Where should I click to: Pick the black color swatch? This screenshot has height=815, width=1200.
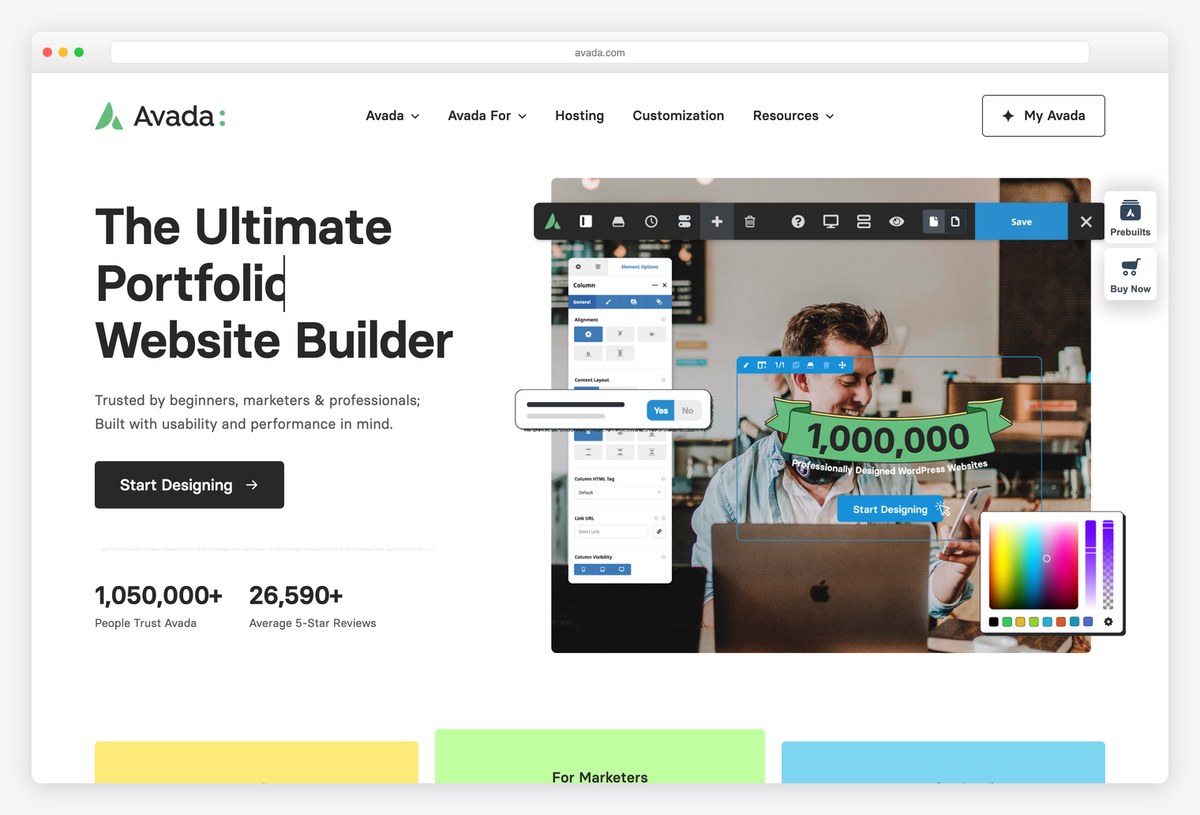pos(994,621)
